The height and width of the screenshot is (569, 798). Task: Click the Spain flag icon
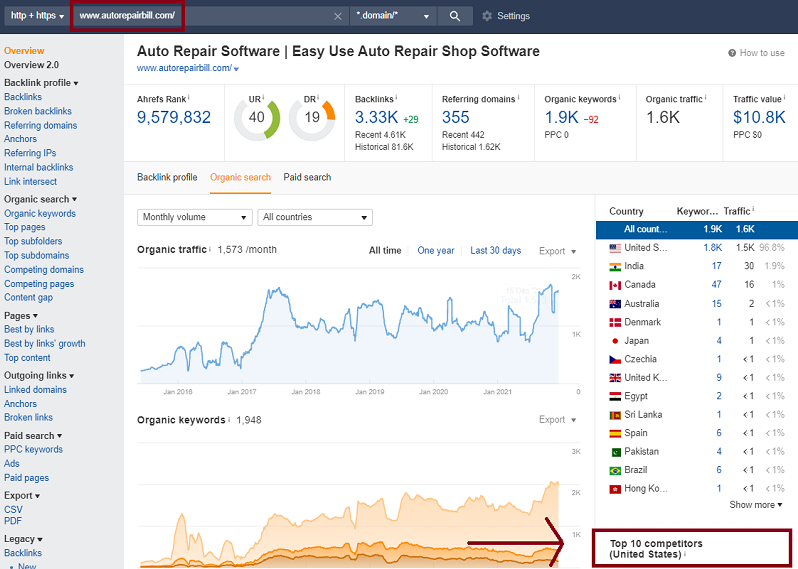click(615, 434)
